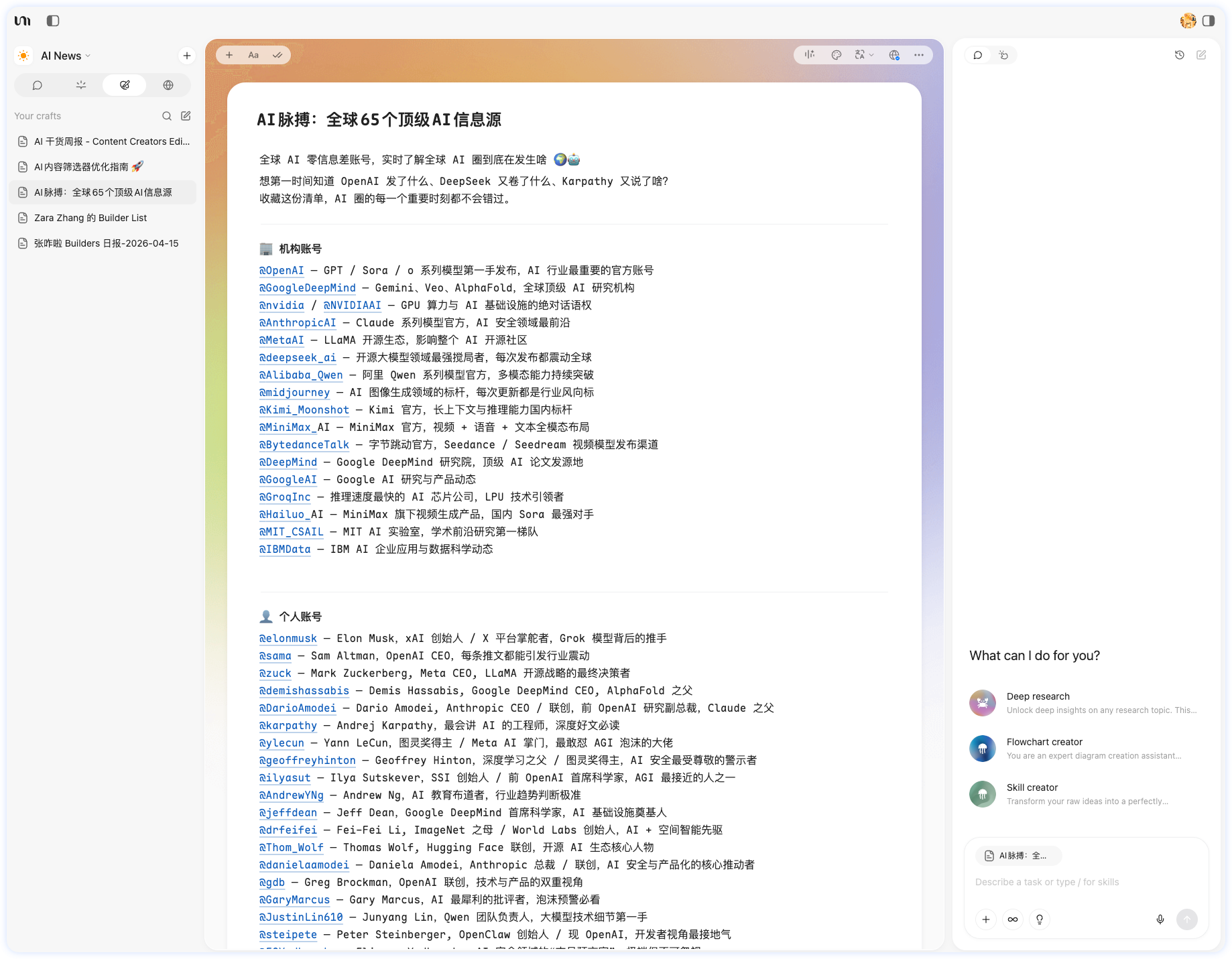Open the translate language dropdown

(863, 55)
